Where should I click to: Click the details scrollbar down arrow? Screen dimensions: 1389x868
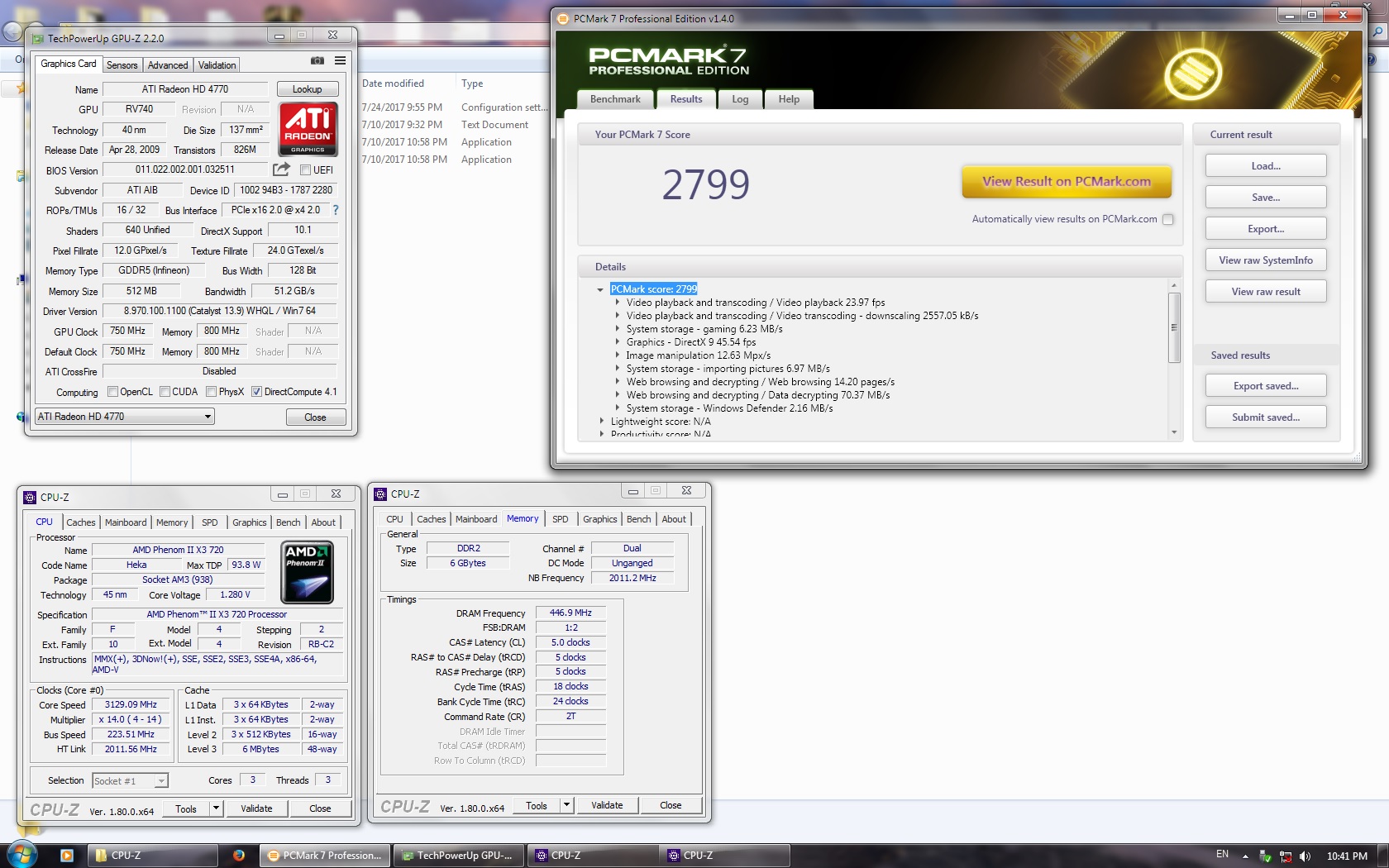tap(1174, 432)
